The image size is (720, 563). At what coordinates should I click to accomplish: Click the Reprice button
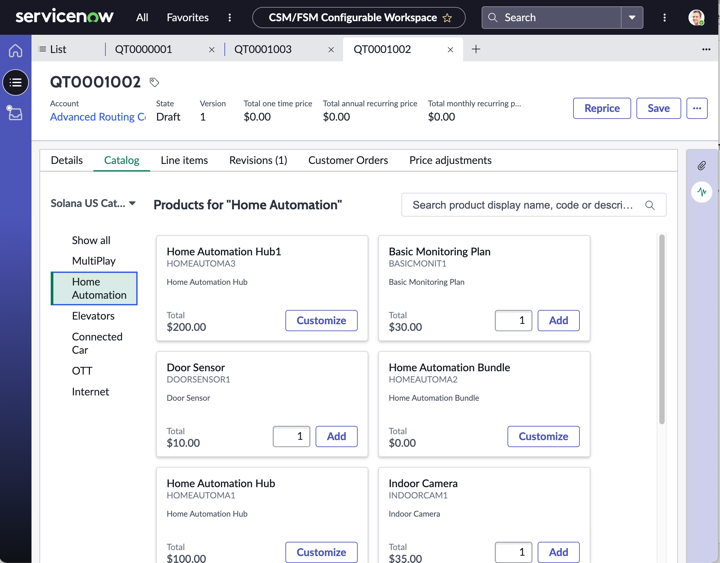[x=602, y=108]
